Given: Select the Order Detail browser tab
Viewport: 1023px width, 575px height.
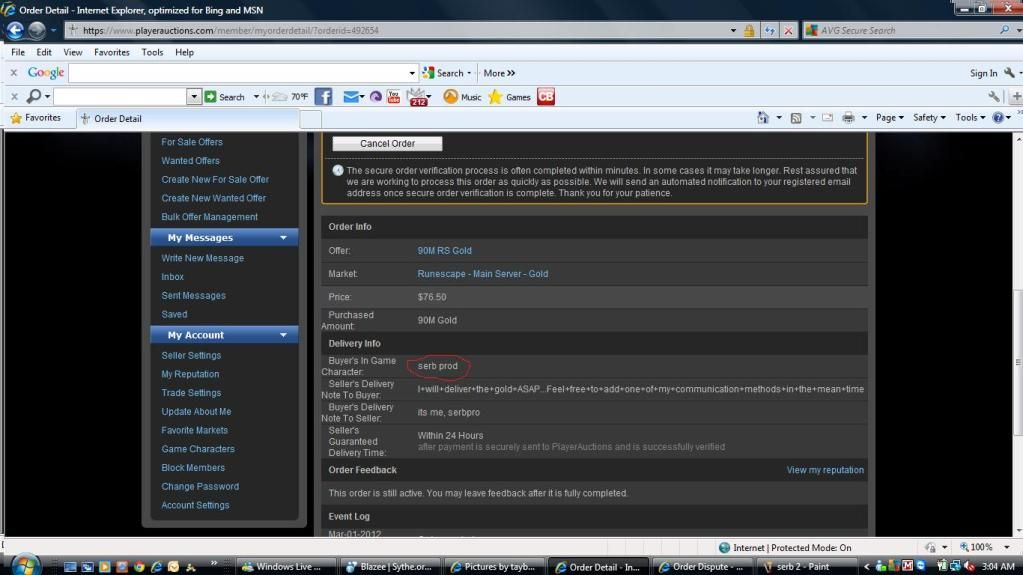Looking at the screenshot, I should [x=188, y=119].
